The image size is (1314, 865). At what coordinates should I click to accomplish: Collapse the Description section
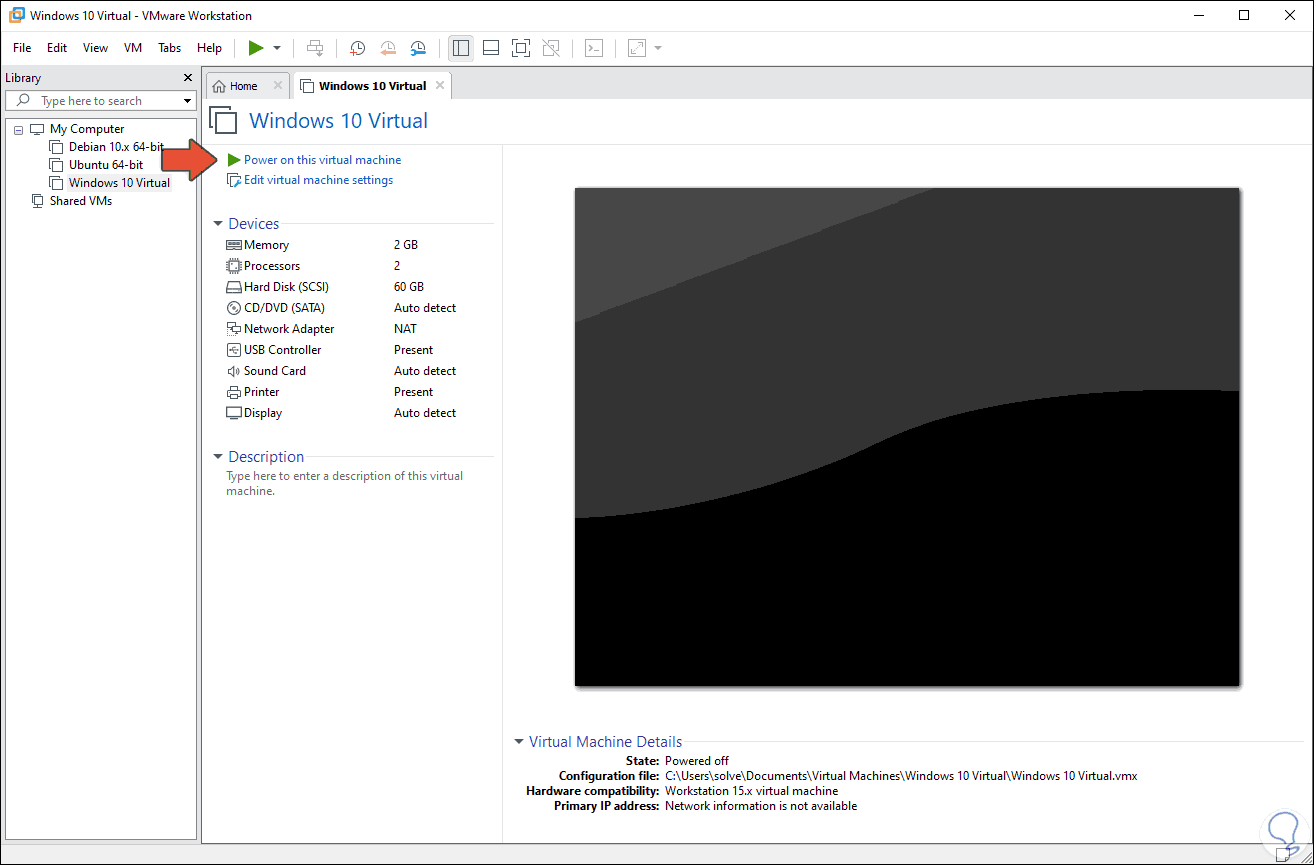(x=218, y=457)
